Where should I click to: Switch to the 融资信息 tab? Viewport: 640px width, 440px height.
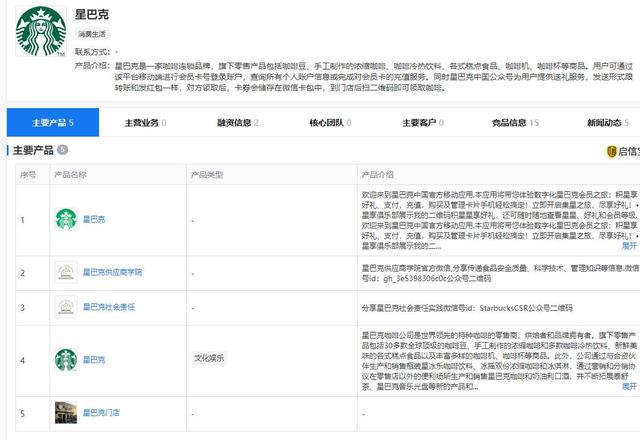(x=238, y=122)
